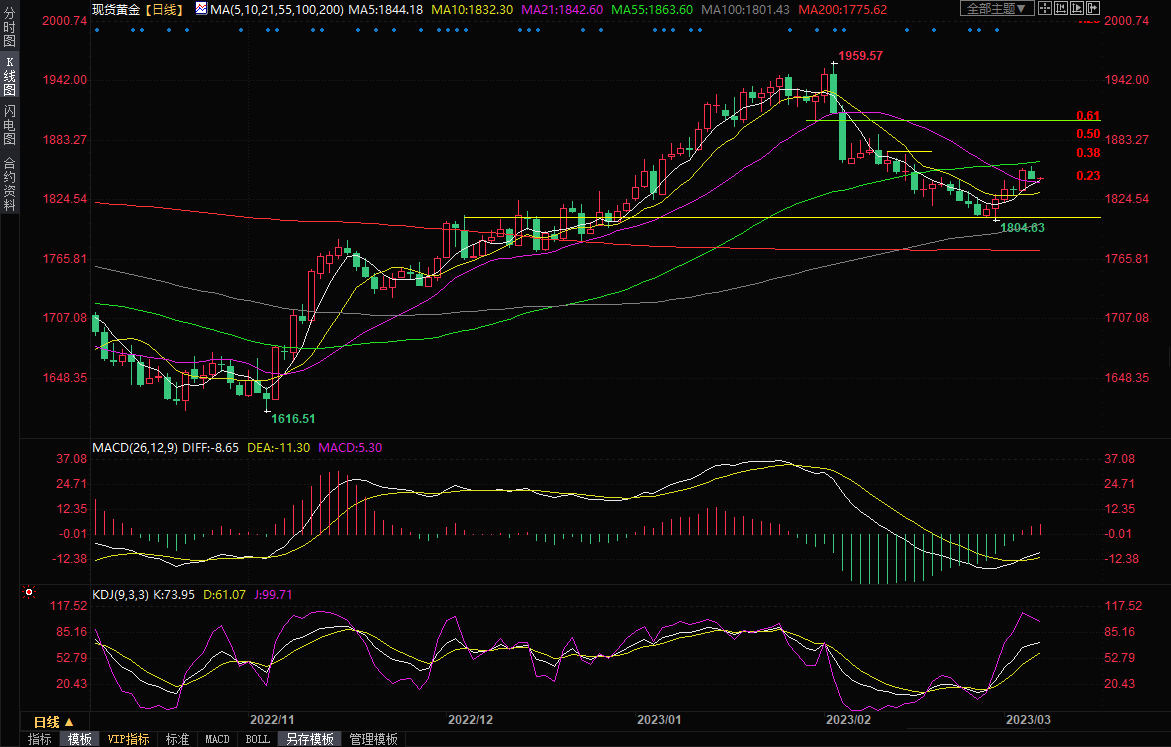
Task: Click the VIP指标 button
Action: click(128, 739)
